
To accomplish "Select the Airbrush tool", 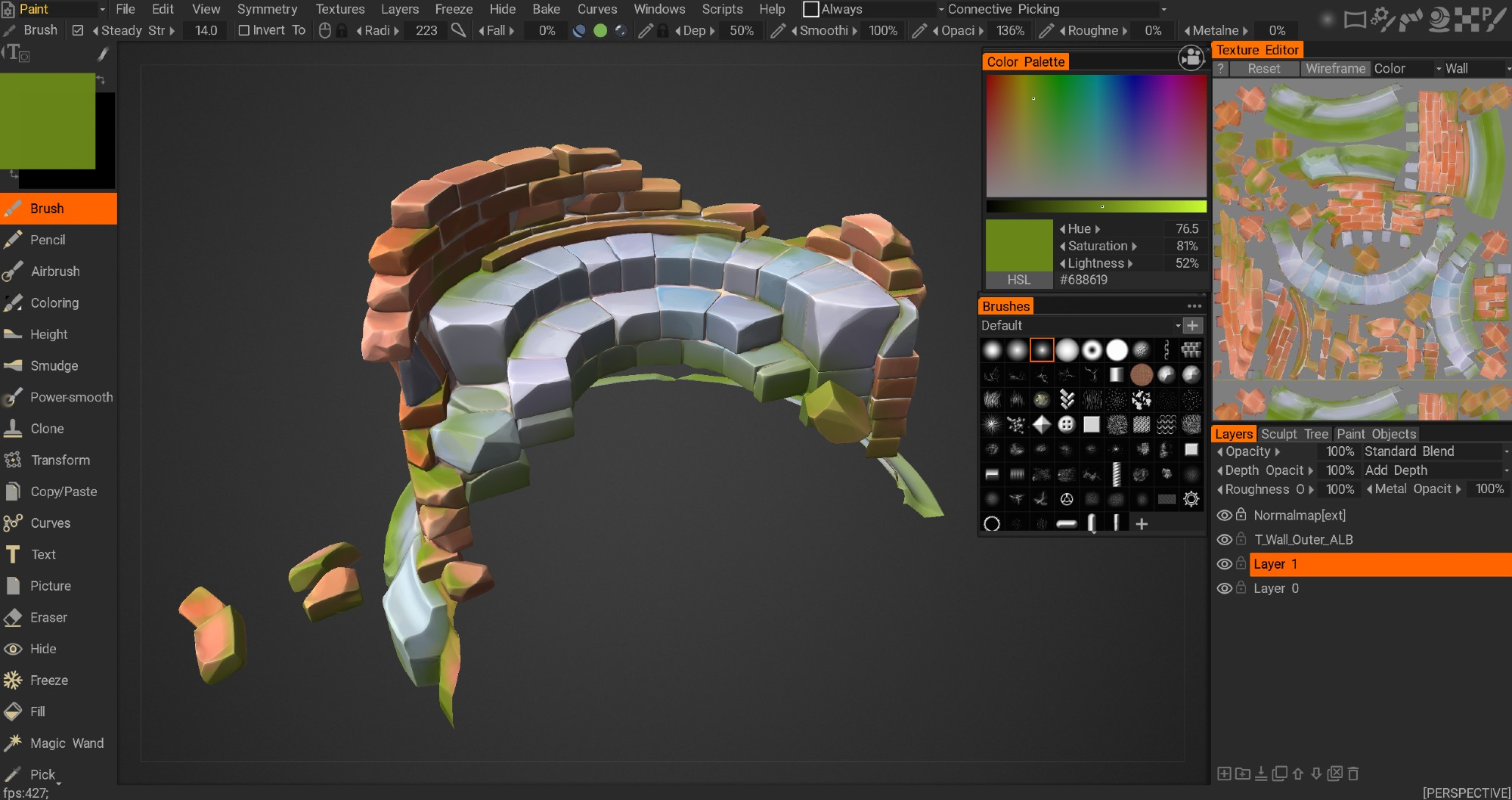I will pyautogui.click(x=54, y=271).
